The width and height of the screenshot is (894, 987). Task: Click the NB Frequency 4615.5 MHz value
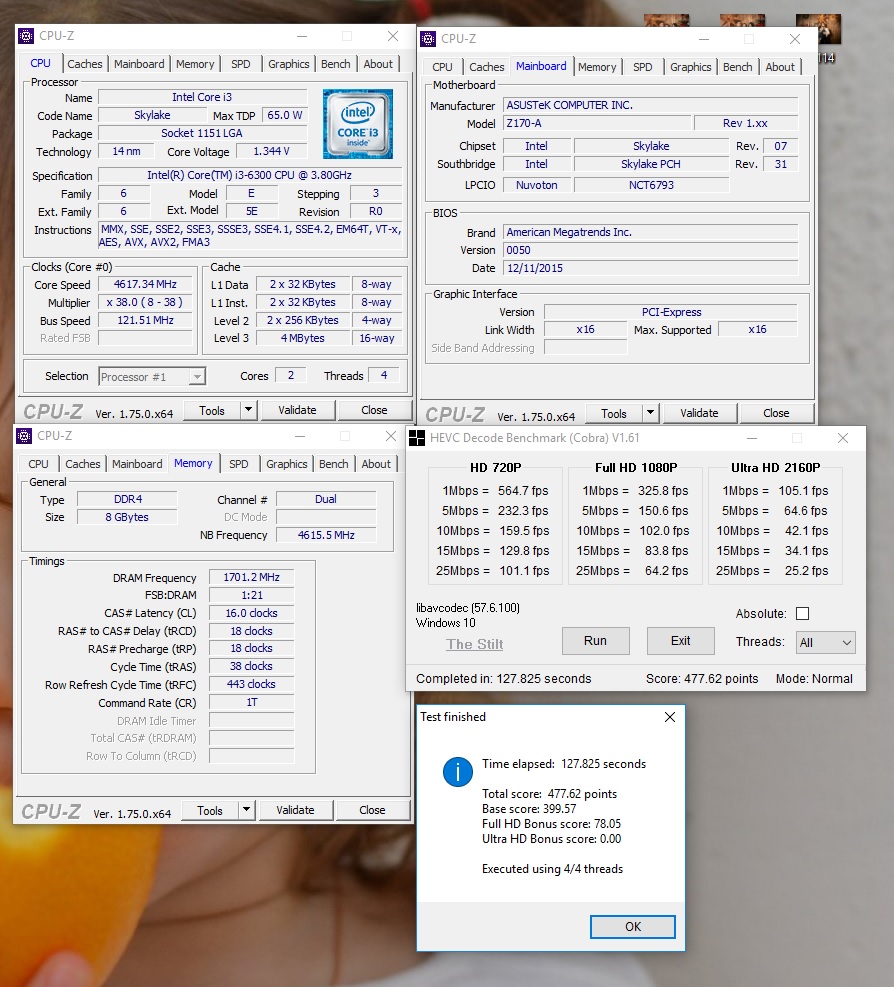[x=326, y=535]
